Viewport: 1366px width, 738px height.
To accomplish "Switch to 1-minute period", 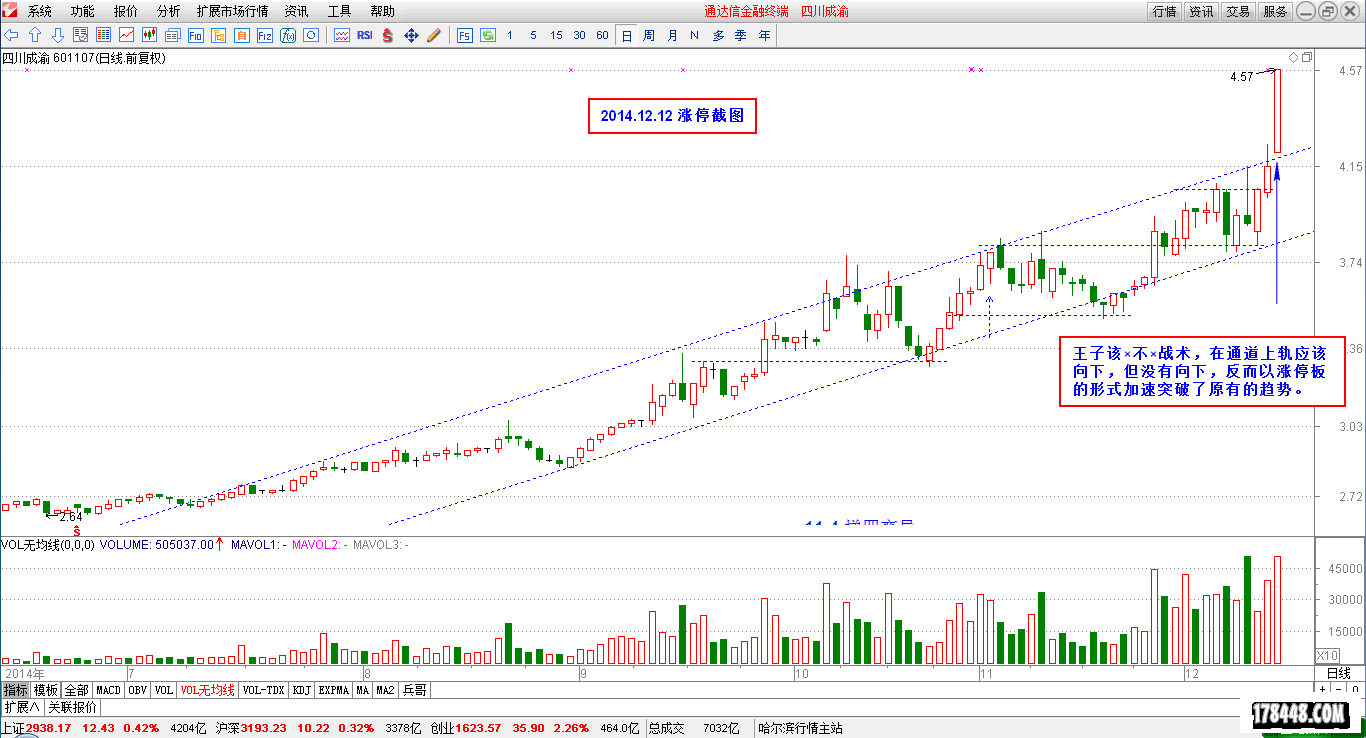I will (510, 35).
